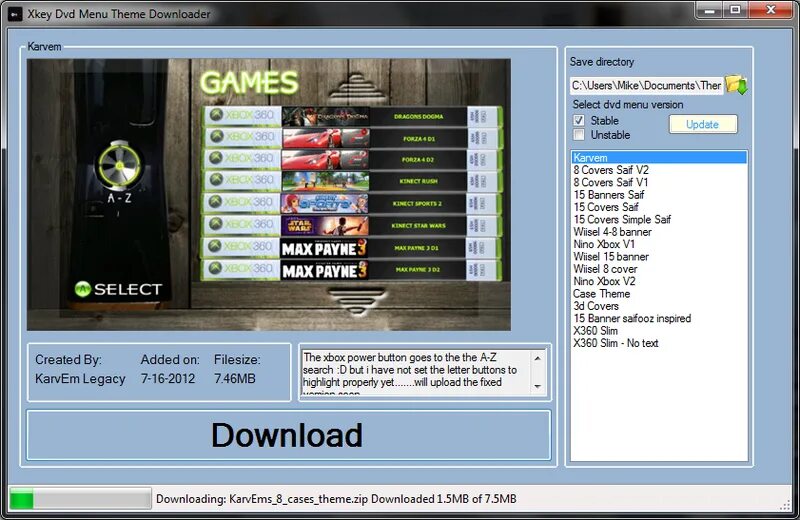Pick the Nino Xbox V1 theme
The height and width of the screenshot is (520, 800).
659,244
